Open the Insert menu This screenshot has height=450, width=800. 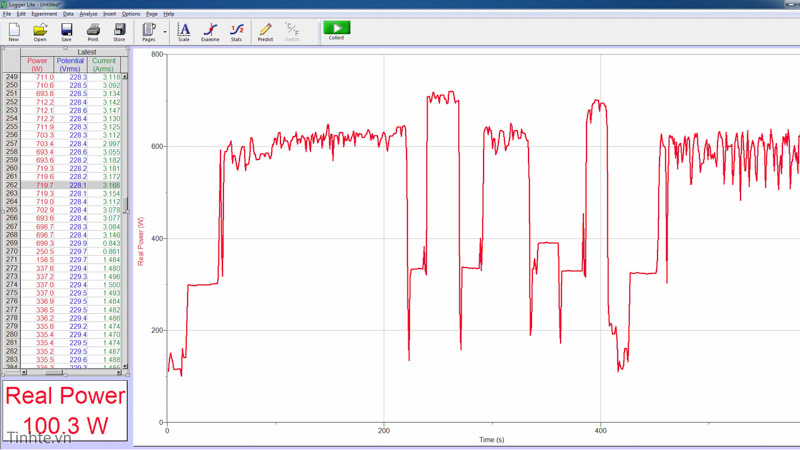pyautogui.click(x=110, y=14)
